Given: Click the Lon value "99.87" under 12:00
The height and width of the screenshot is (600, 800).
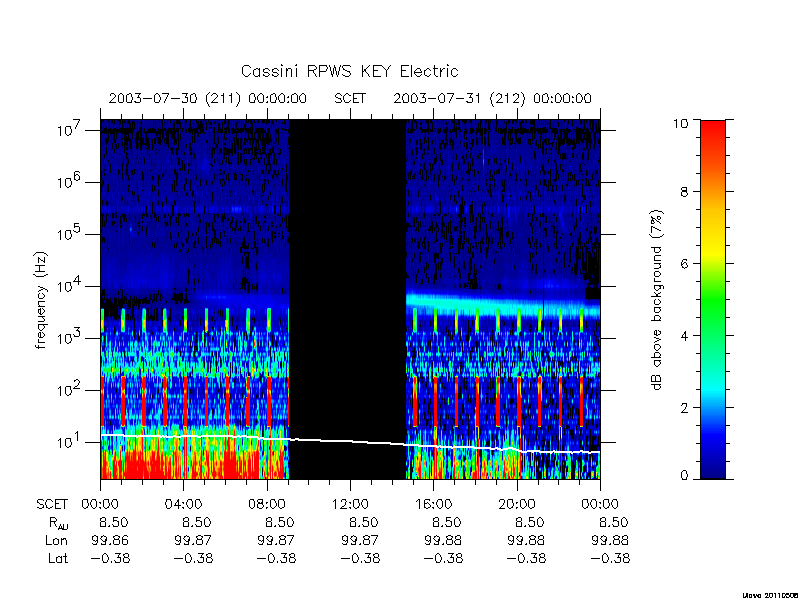Looking at the screenshot, I should tap(359, 540).
